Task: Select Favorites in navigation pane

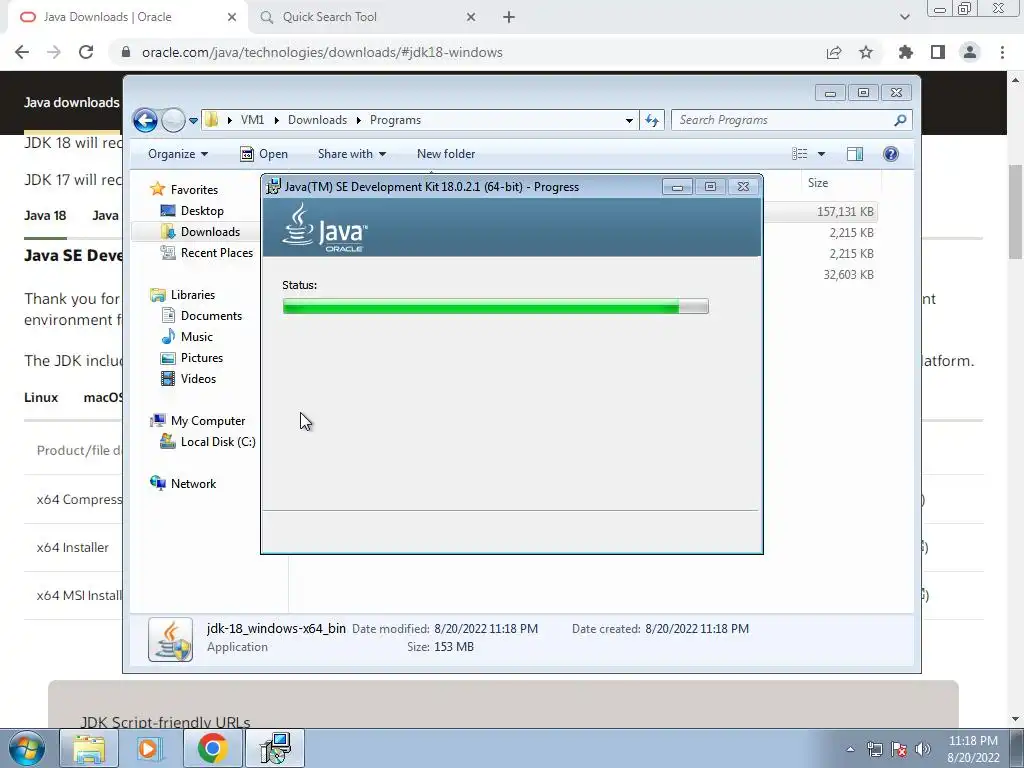Action: click(194, 189)
